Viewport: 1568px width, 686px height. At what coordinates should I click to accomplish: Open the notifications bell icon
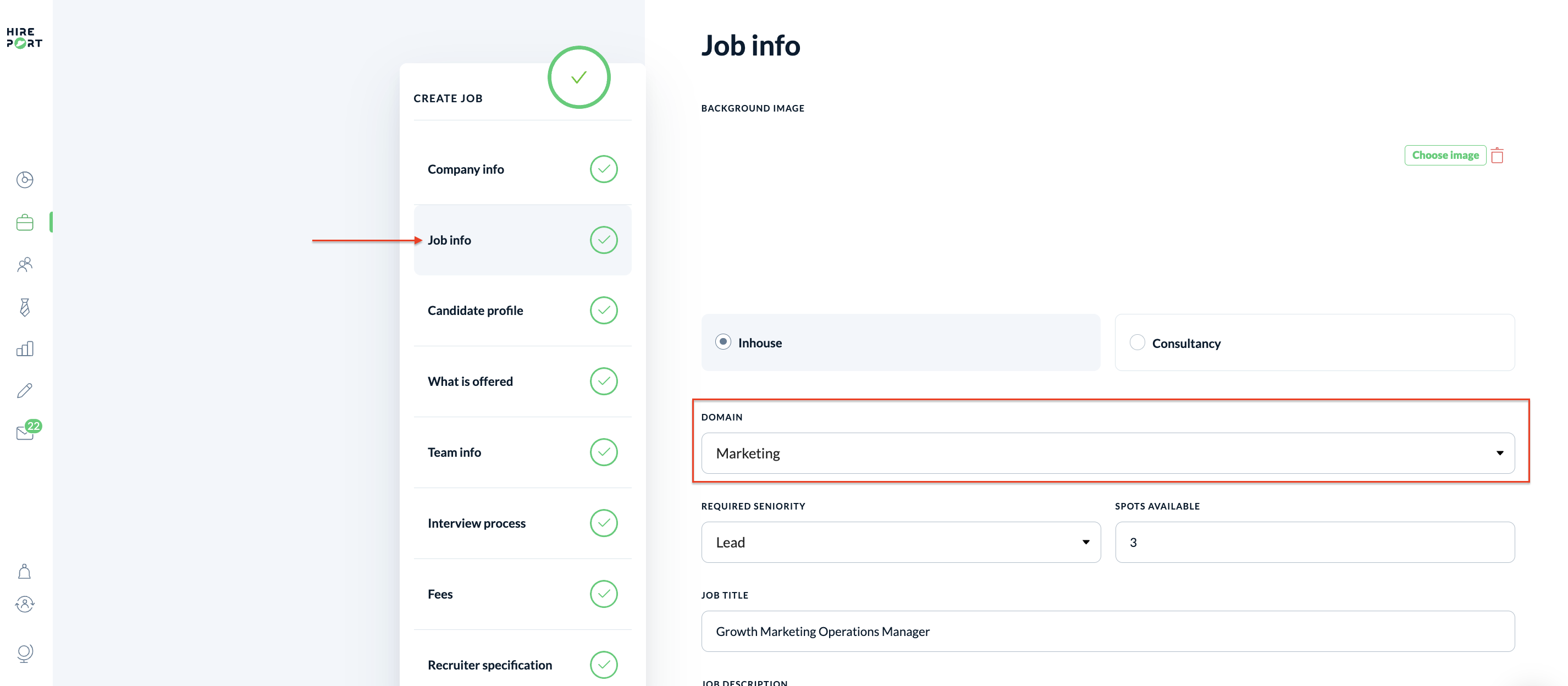pos(24,572)
